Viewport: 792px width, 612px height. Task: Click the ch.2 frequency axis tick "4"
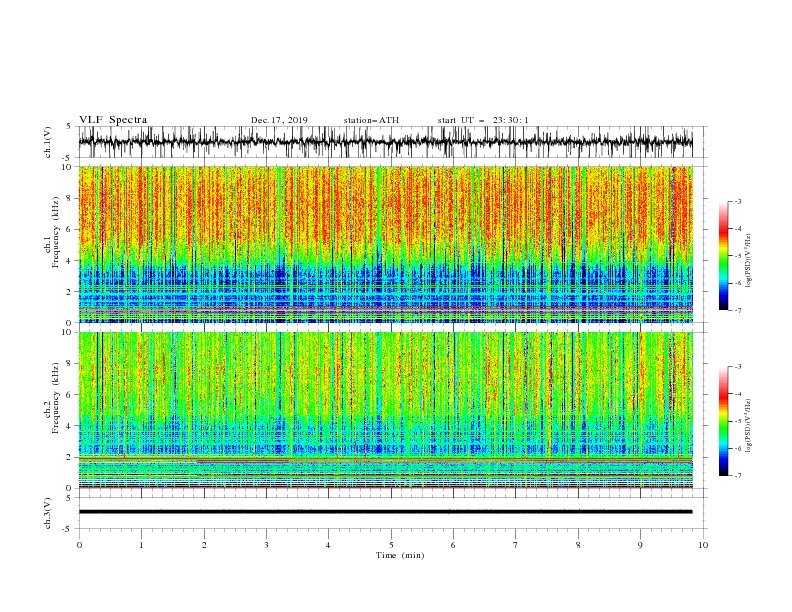click(70, 426)
